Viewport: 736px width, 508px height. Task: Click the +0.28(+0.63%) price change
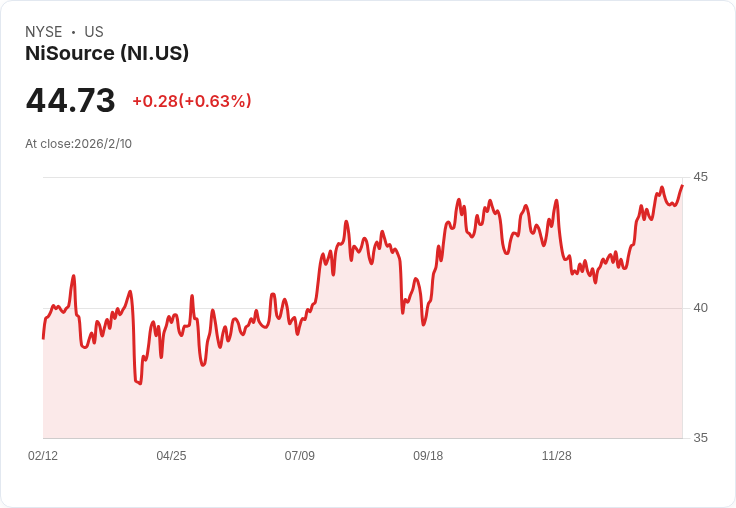pos(192,101)
